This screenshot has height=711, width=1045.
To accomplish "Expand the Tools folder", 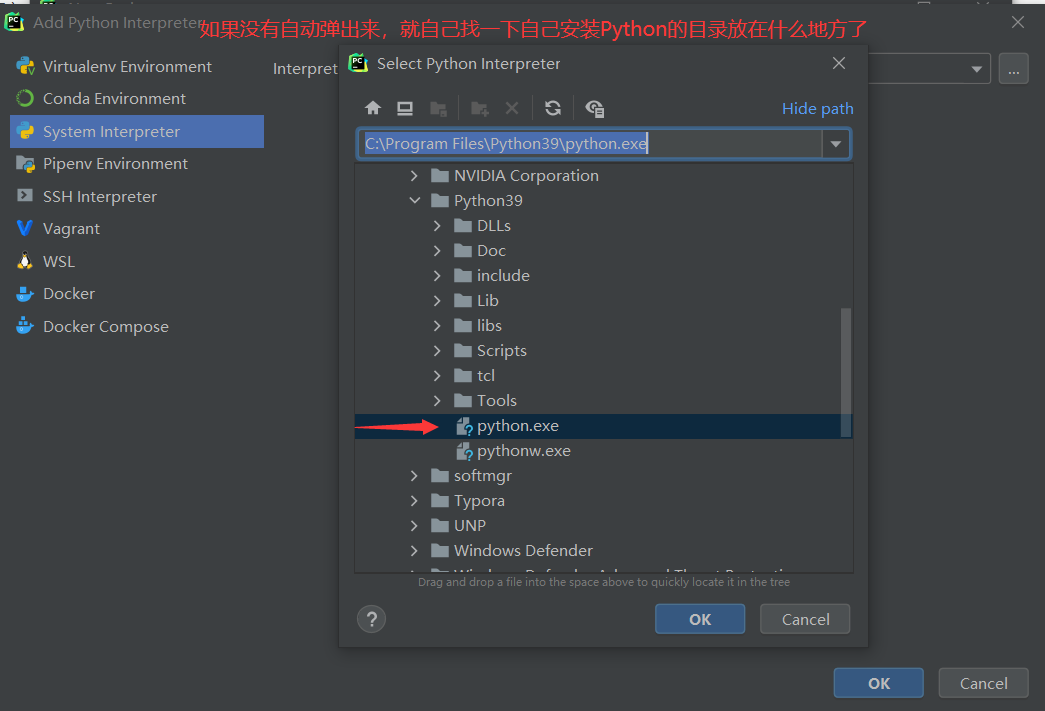I will pos(437,400).
